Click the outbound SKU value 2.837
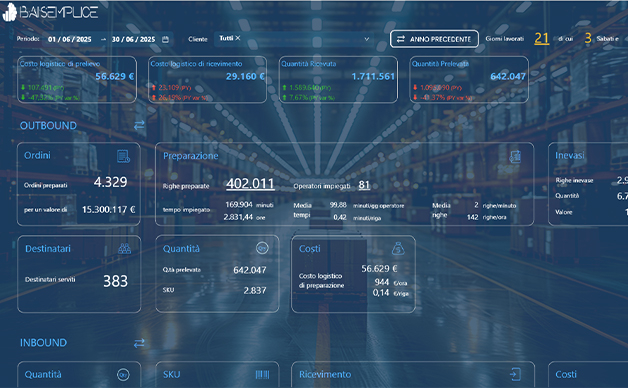 click(255, 291)
